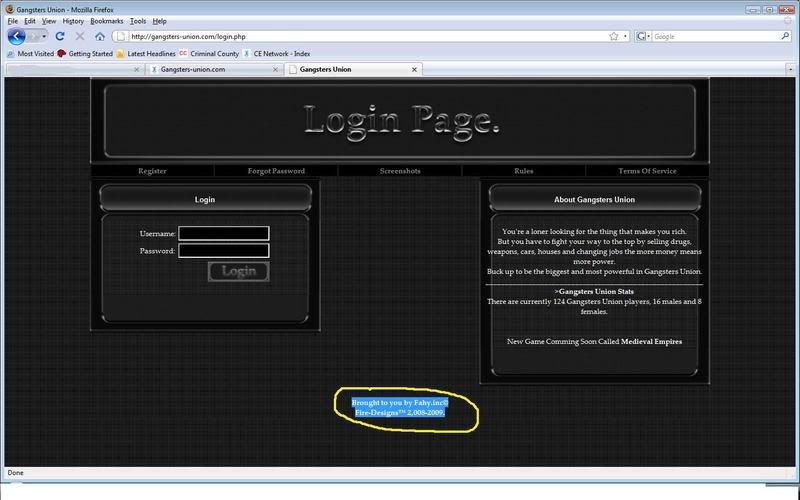Screen dimensions: 800x500
Task: Reload the current page
Action: click(60, 36)
